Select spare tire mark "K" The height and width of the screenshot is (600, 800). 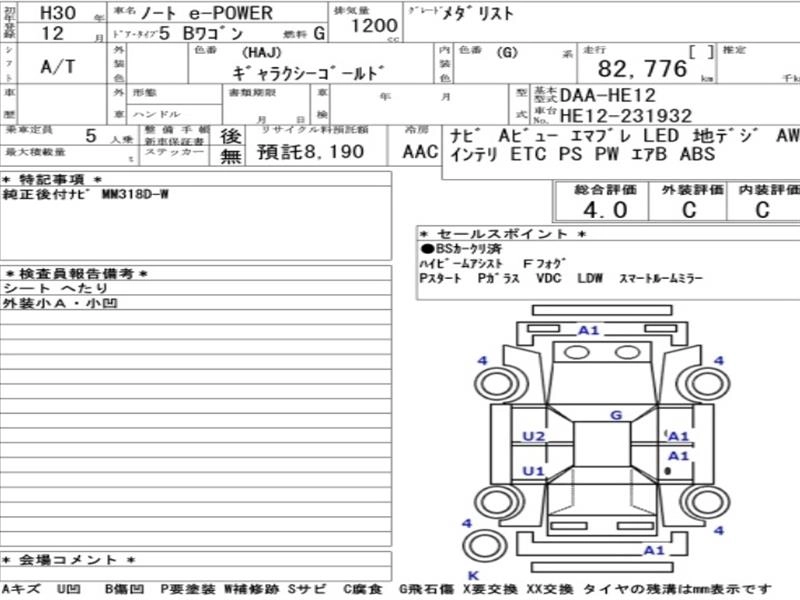473,576
